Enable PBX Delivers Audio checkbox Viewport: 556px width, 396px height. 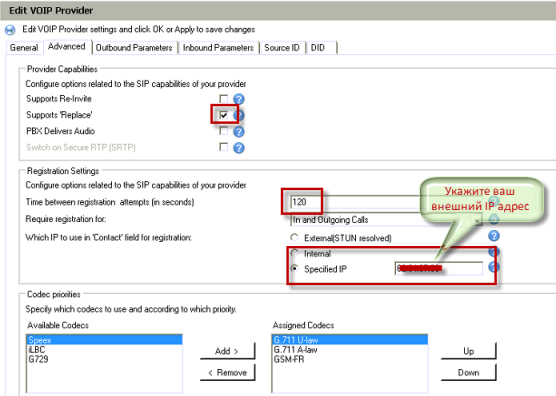click(223, 131)
